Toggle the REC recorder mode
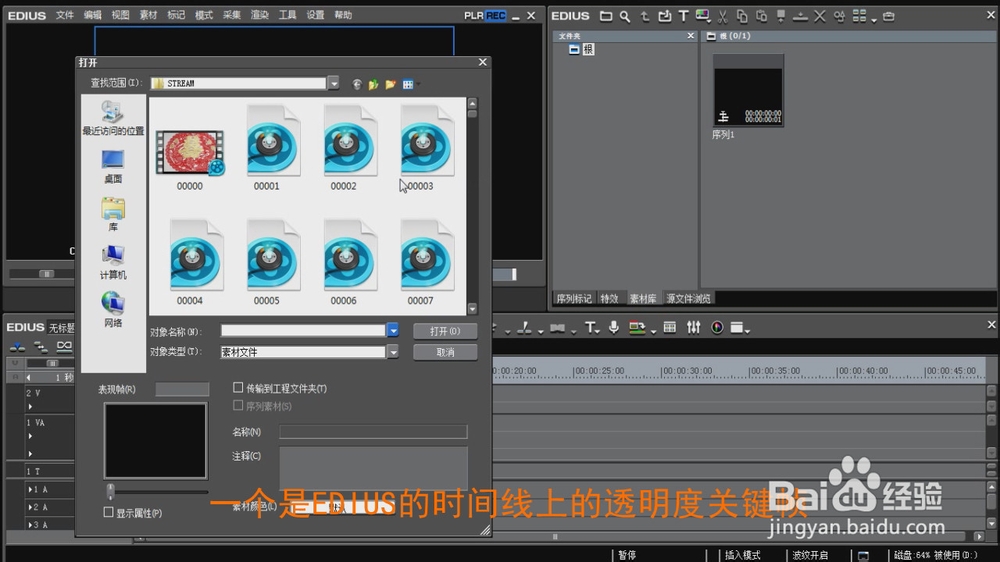 (x=496, y=15)
